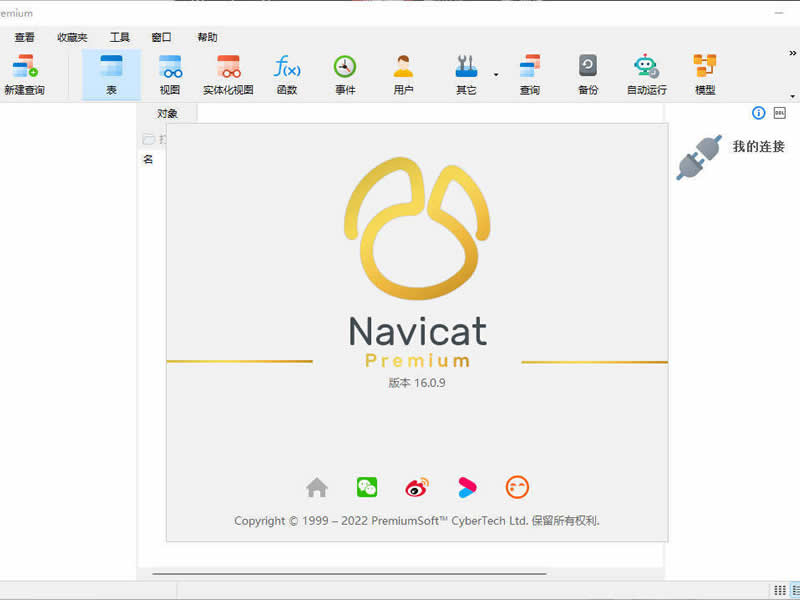Open the Backup (备份) toolbar icon
The image size is (800, 600).
588,75
